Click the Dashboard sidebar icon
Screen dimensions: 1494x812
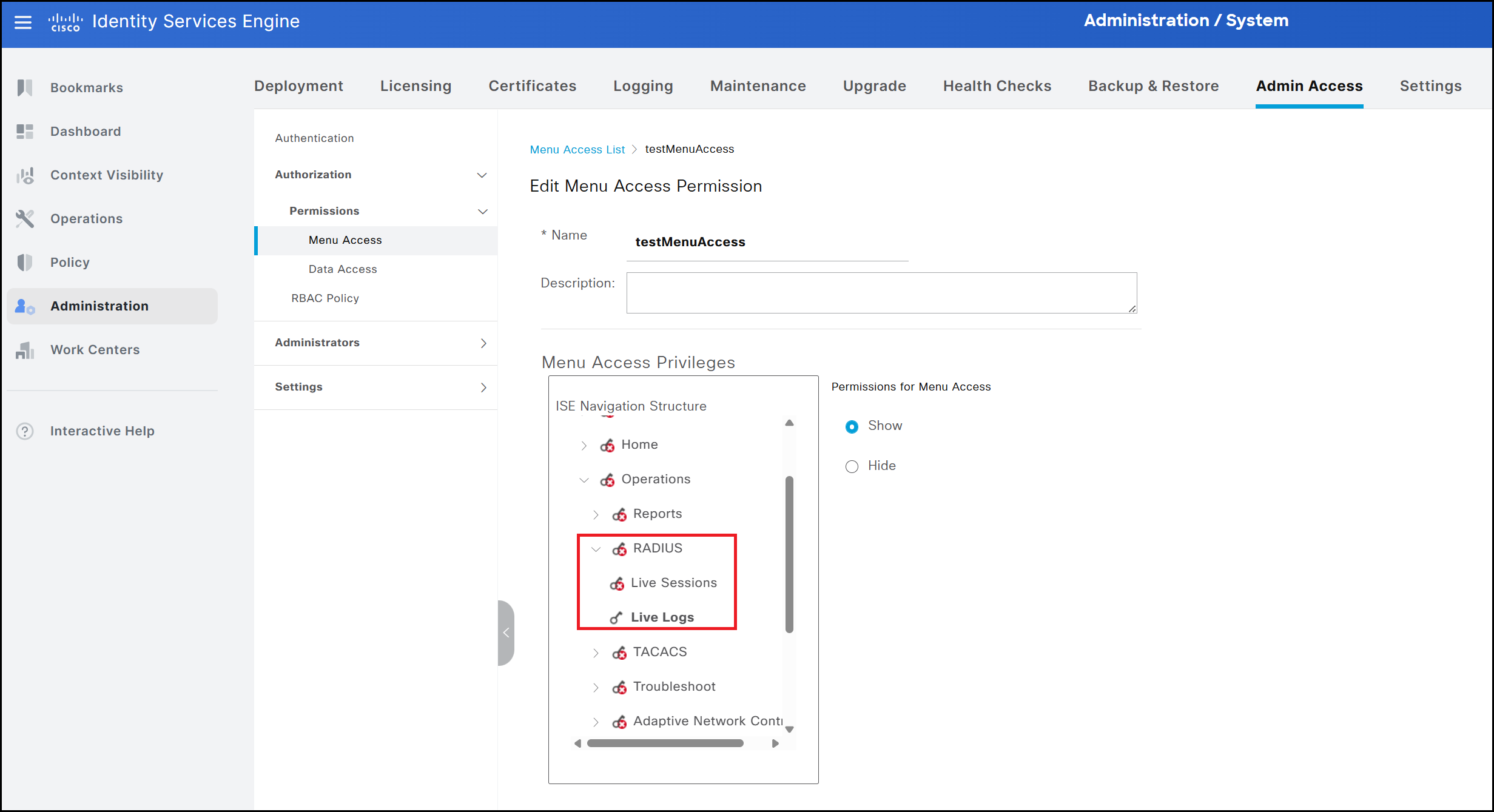tap(25, 132)
